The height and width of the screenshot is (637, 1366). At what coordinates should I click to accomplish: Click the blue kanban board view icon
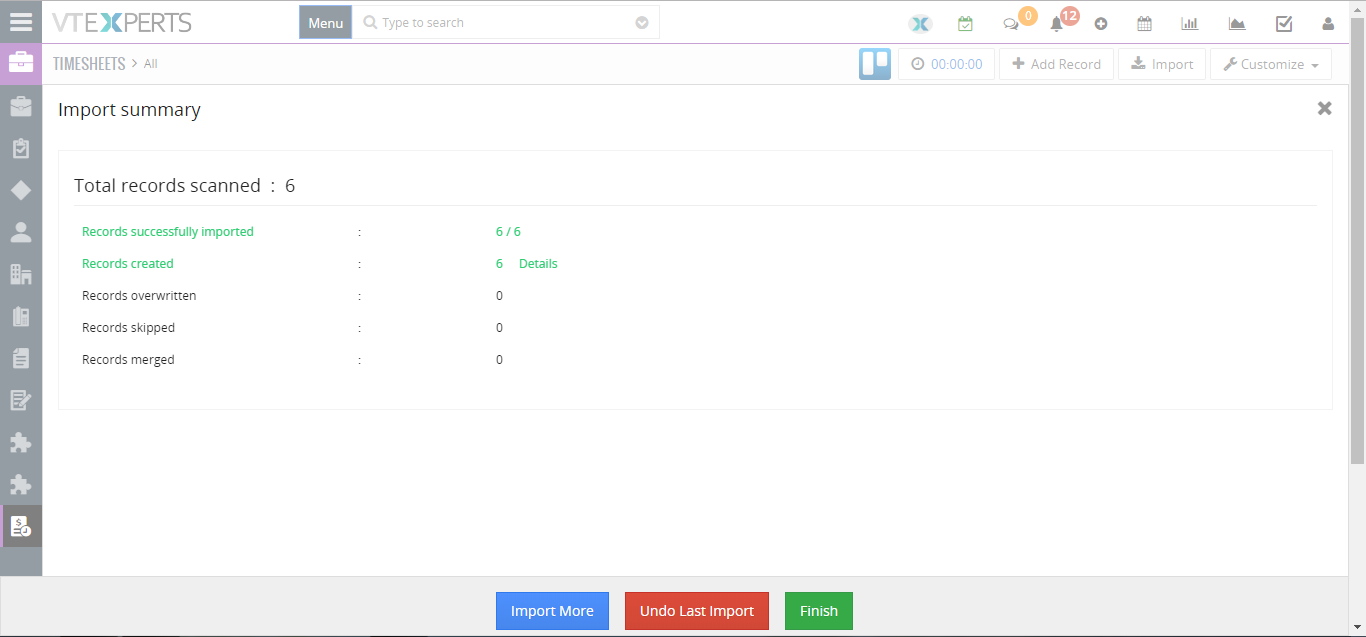click(x=875, y=64)
